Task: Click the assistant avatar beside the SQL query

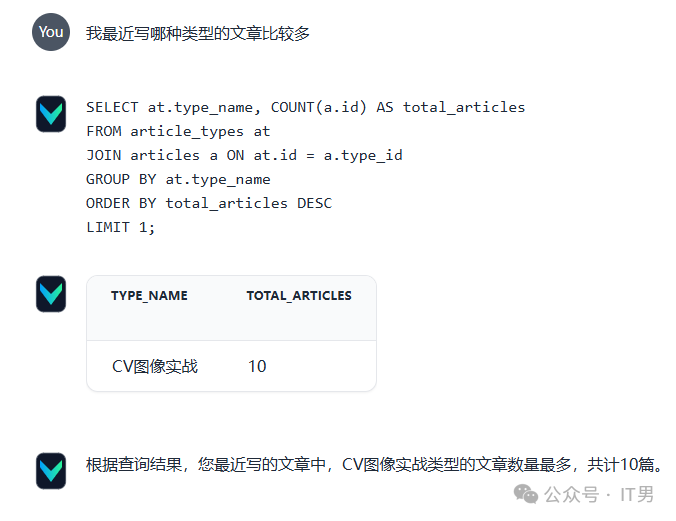Action: click(x=51, y=113)
